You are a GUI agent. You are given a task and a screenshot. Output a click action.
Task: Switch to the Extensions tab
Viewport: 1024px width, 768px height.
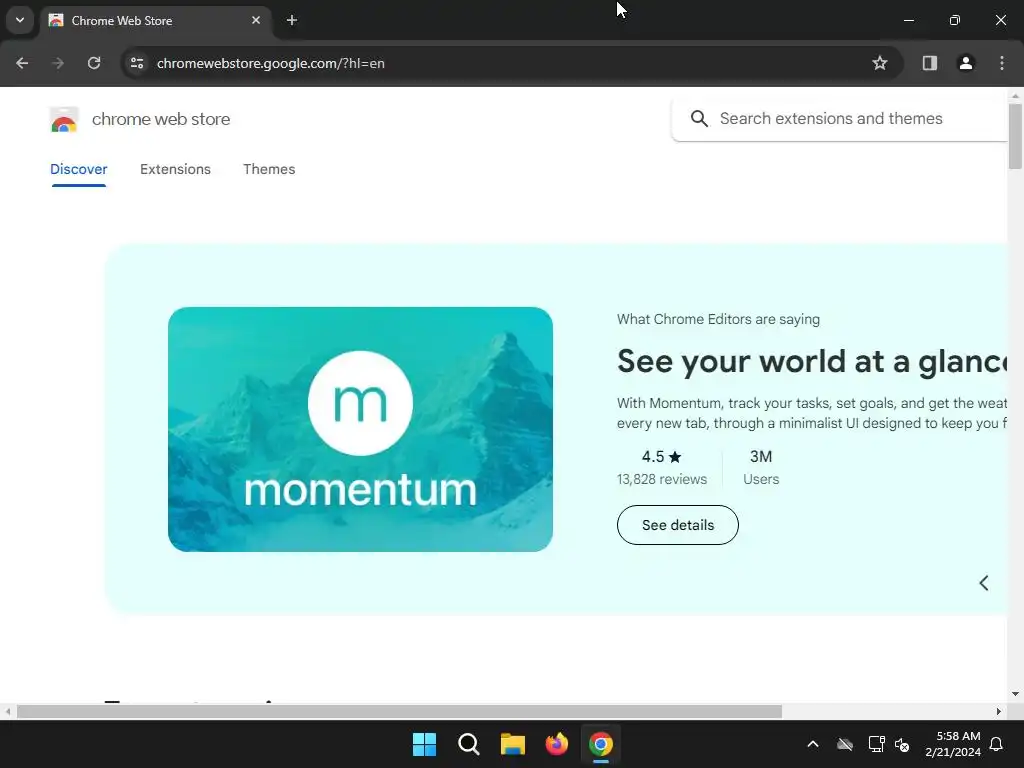(175, 169)
